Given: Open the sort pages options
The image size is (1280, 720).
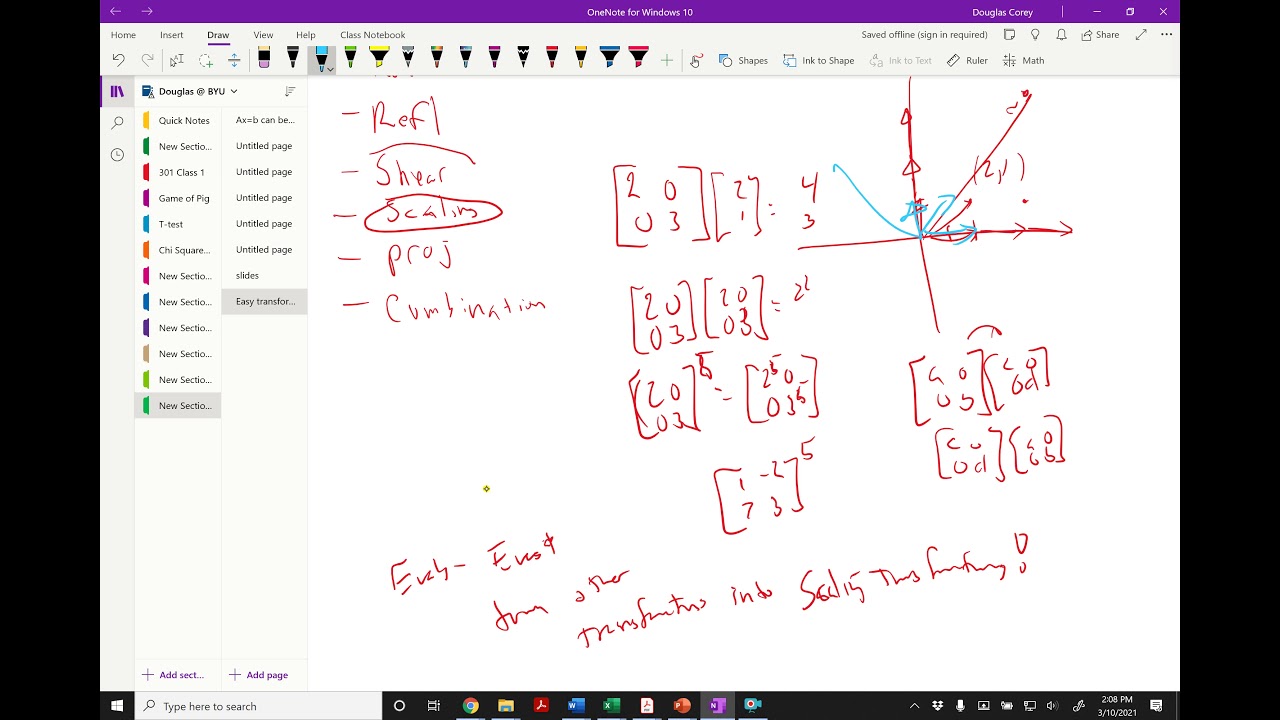Looking at the screenshot, I should point(290,91).
